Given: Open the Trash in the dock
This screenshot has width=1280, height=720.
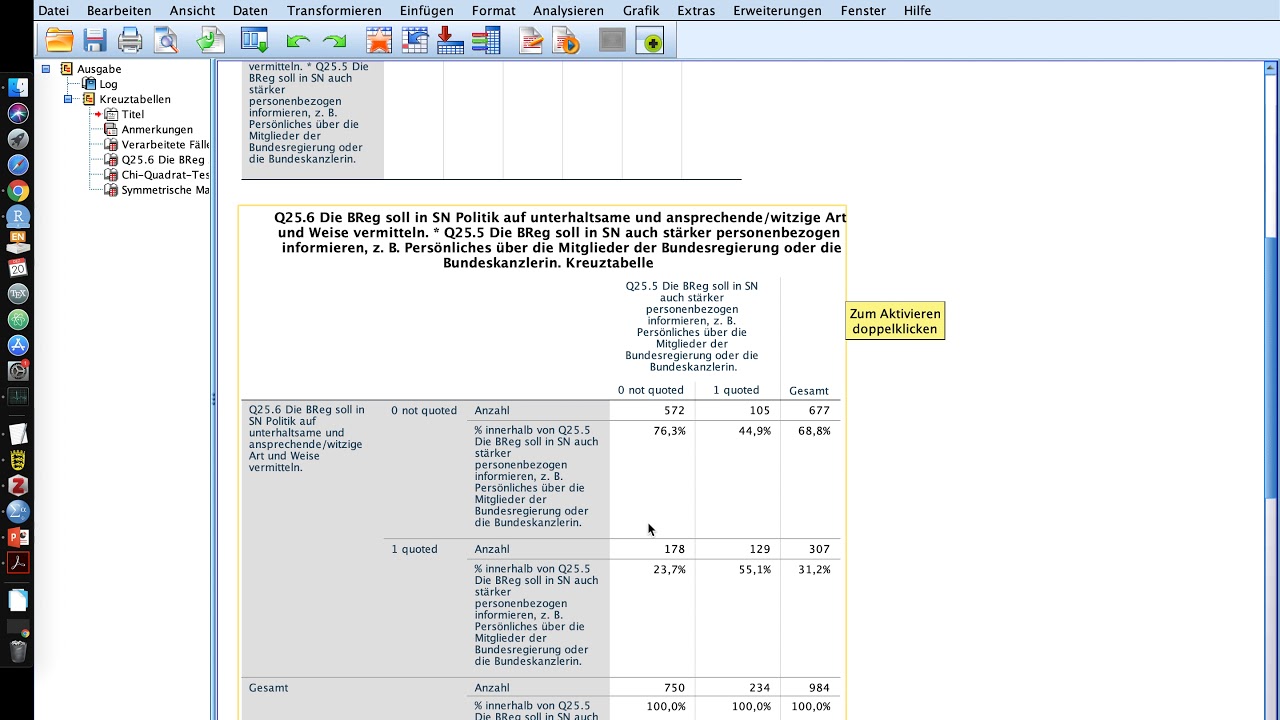Looking at the screenshot, I should [x=18, y=652].
